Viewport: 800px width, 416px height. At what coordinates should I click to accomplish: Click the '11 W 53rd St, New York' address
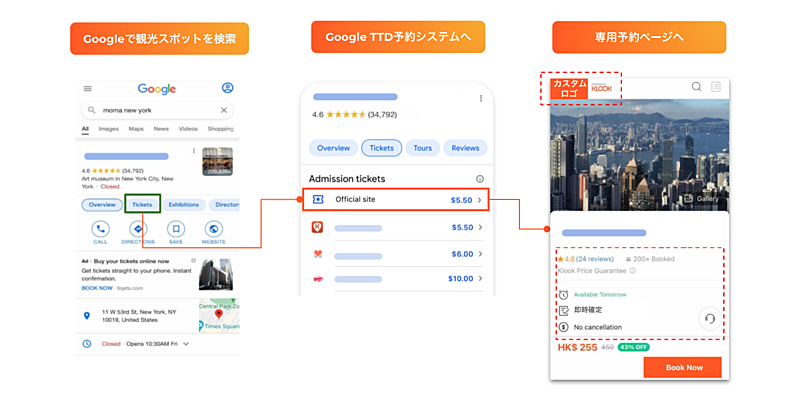click(139, 315)
